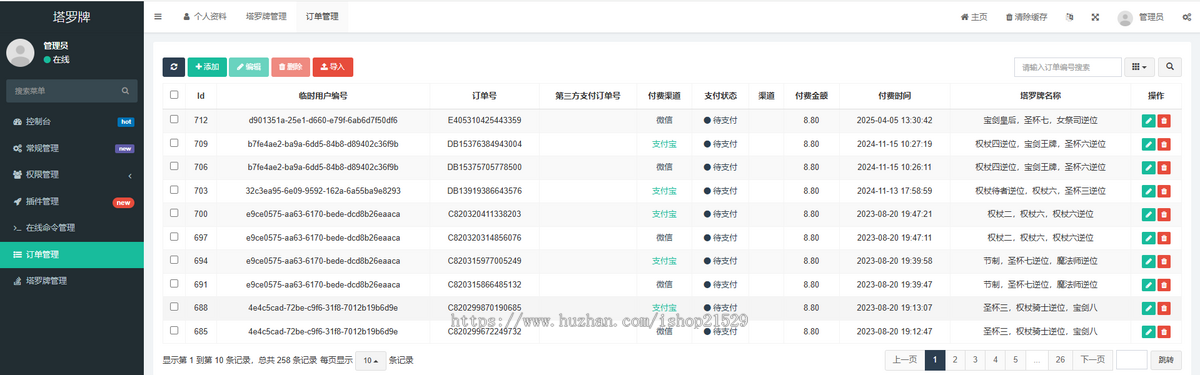Open 常规管理 in the sidebar
Screen dimensions: 1200x375
72,148
